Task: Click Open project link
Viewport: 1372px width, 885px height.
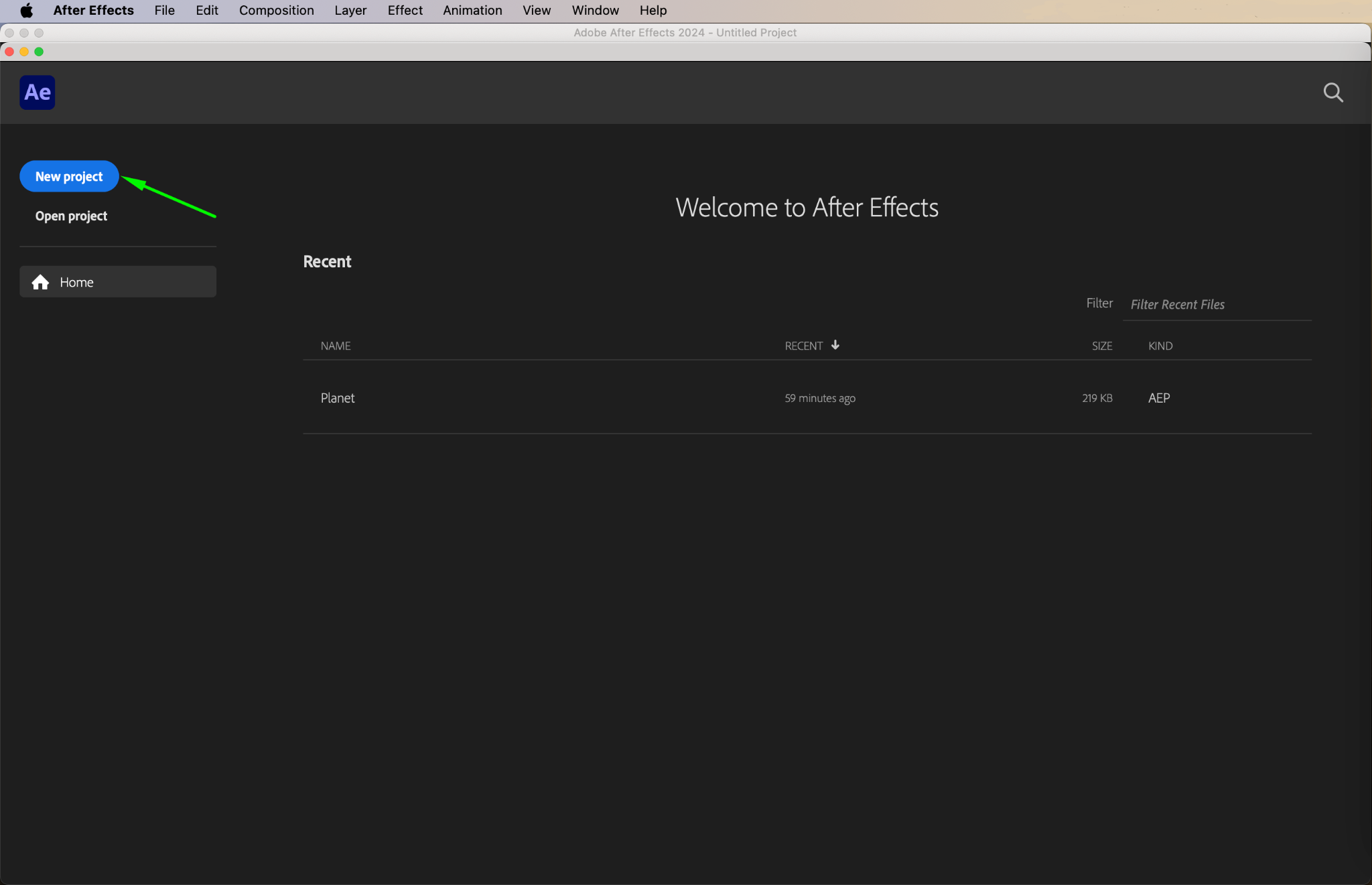Action: pos(71,216)
